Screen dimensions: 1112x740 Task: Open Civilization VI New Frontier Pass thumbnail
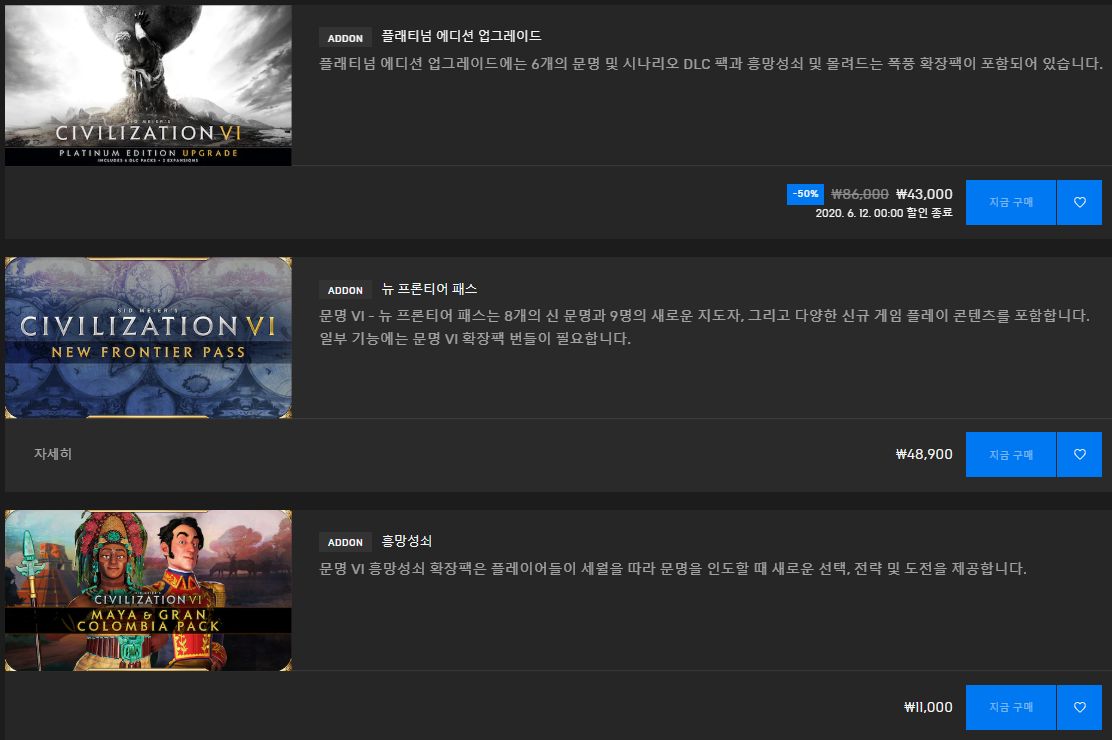(x=148, y=338)
